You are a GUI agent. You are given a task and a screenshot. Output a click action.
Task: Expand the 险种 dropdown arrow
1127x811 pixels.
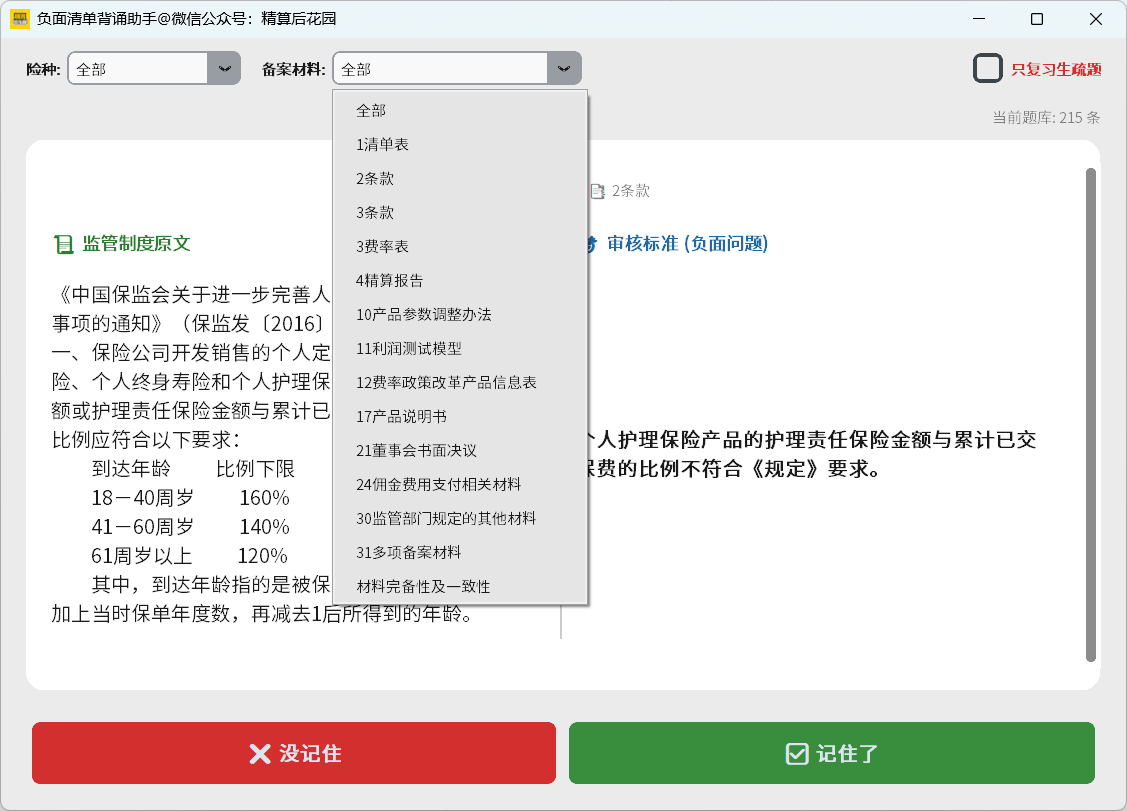[x=224, y=69]
